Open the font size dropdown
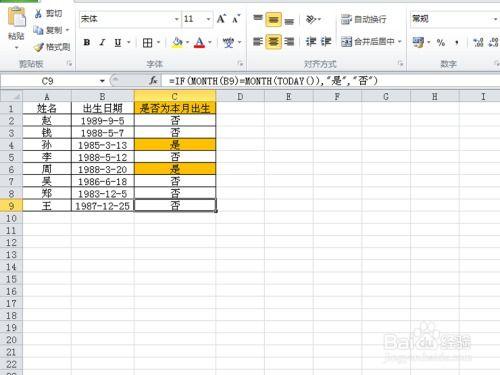This screenshot has height=375, width=500. click(x=208, y=19)
